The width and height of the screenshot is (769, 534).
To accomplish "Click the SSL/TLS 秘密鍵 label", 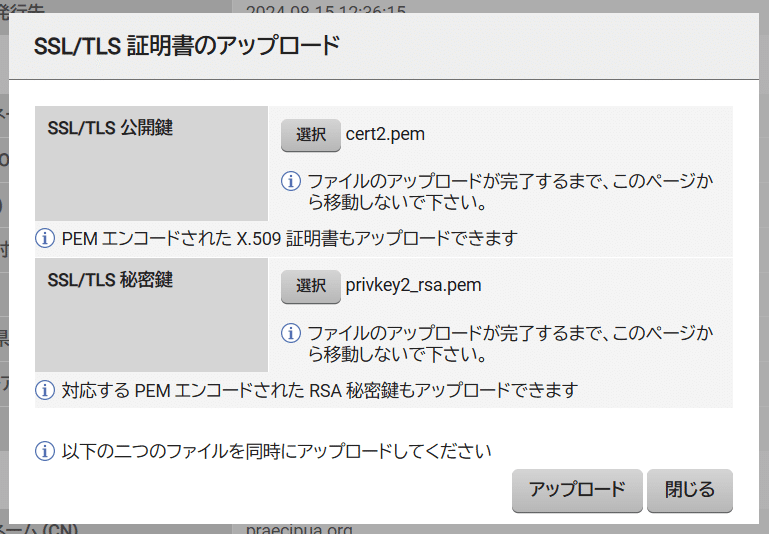I will coord(110,280).
